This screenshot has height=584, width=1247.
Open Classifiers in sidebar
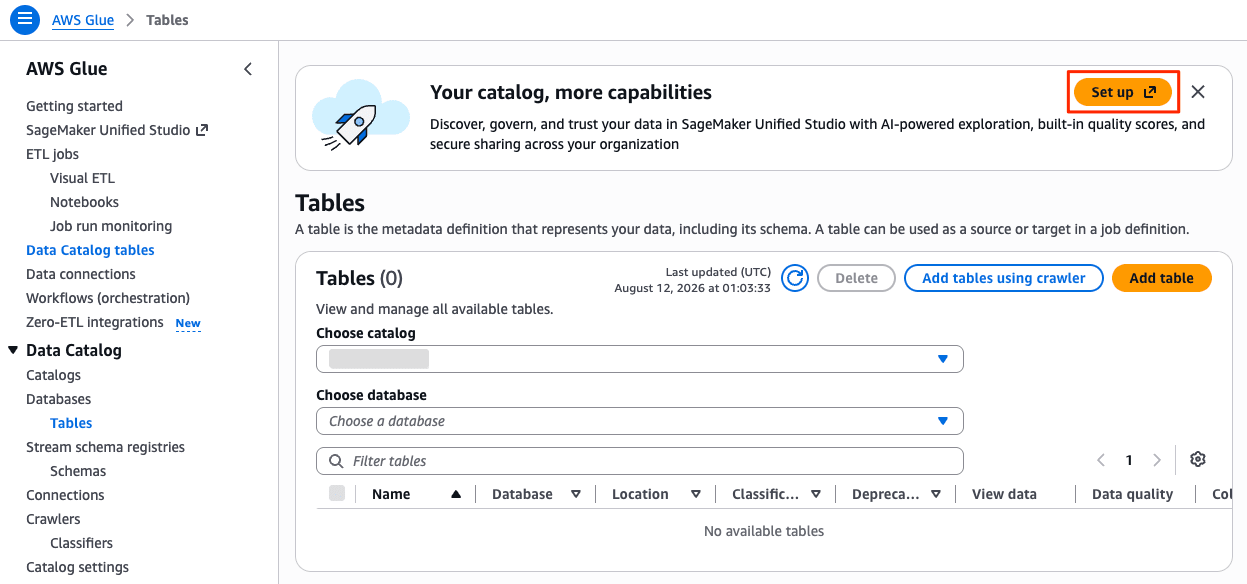81,543
